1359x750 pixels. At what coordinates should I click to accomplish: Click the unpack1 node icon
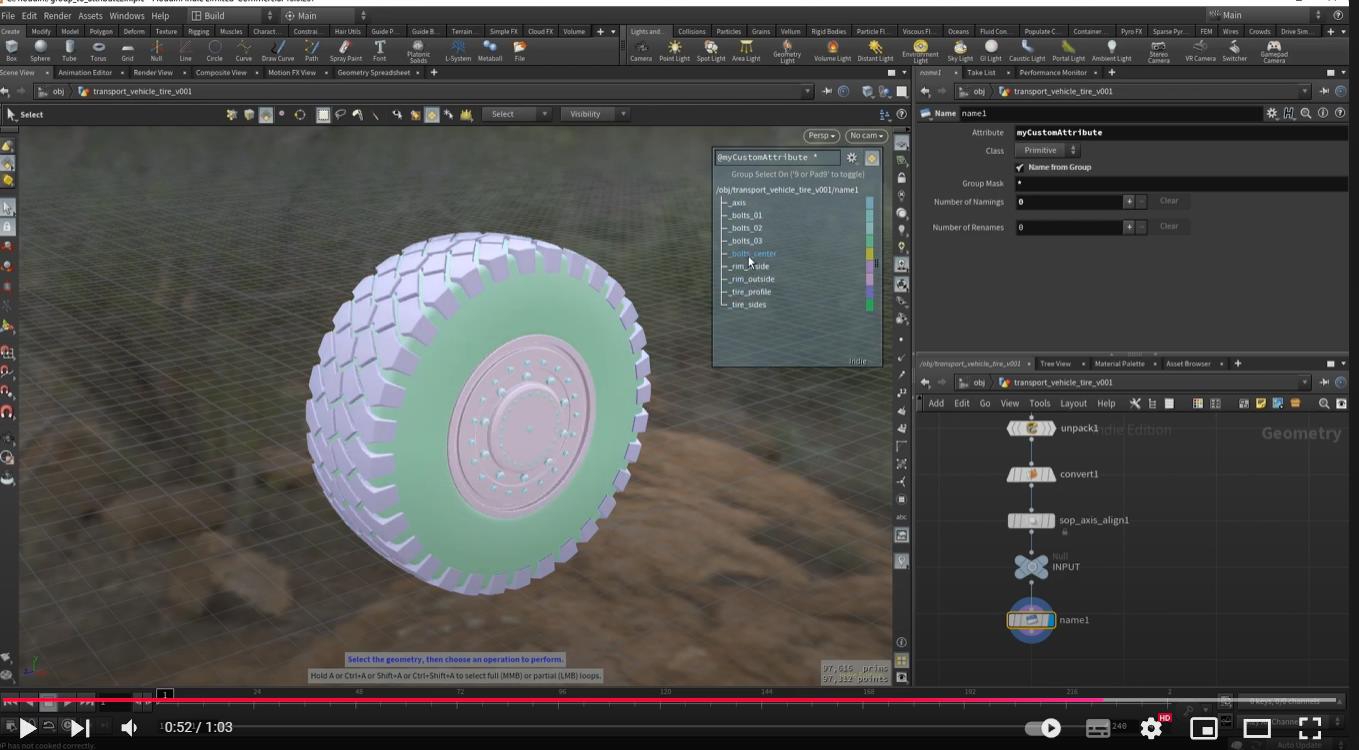coord(1031,428)
